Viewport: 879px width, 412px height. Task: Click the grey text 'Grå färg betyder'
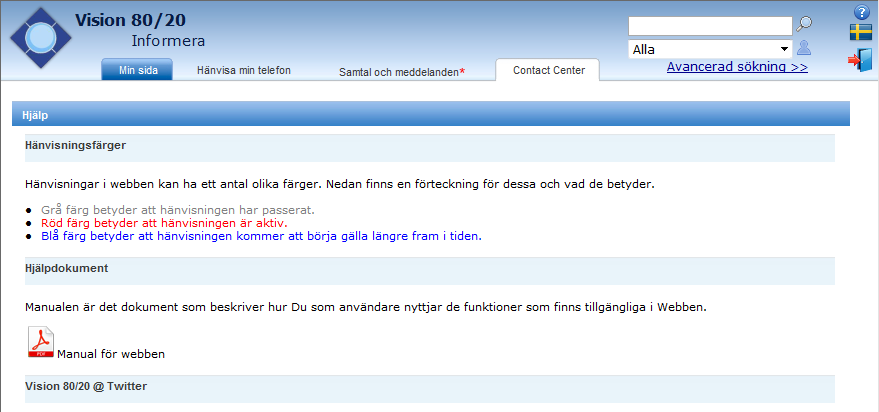point(178,210)
